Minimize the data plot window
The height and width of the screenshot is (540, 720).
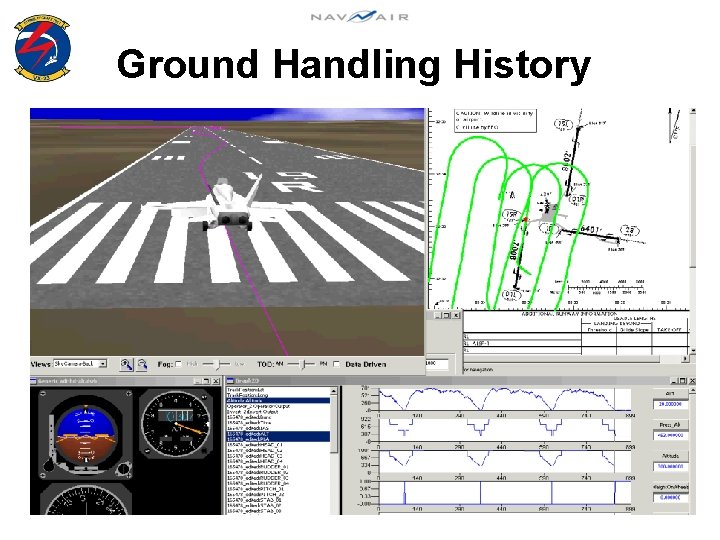(x=674, y=381)
